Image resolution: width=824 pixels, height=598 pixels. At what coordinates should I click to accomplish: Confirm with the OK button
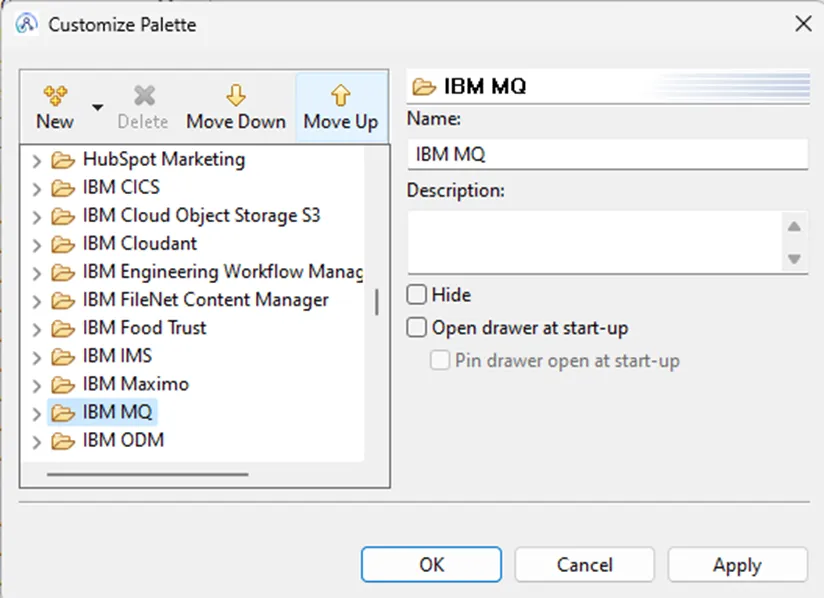tap(431, 564)
